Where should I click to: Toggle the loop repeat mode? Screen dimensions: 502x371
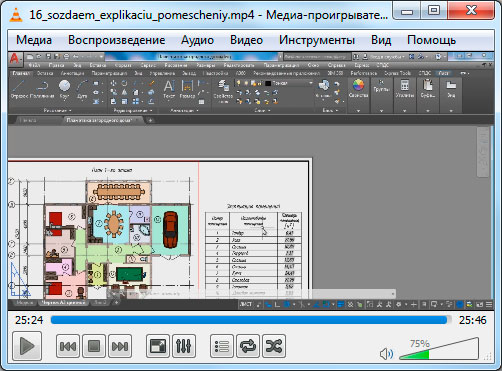[248, 346]
